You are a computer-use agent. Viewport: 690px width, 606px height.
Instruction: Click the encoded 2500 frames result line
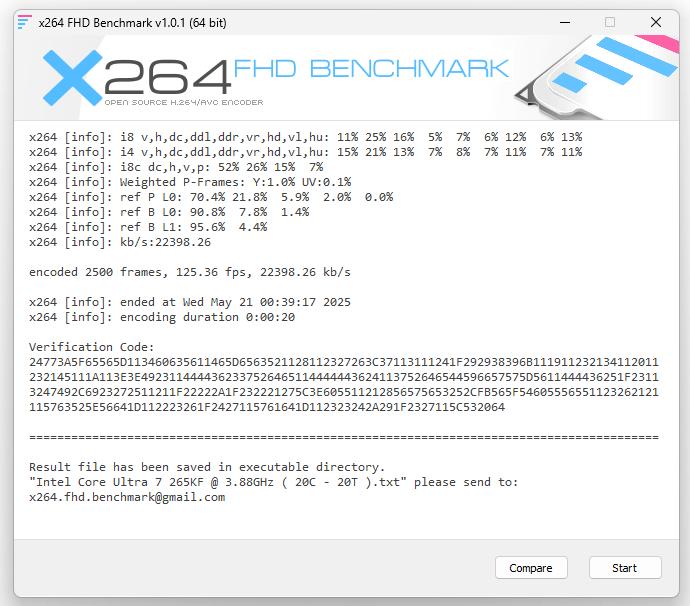pos(190,272)
